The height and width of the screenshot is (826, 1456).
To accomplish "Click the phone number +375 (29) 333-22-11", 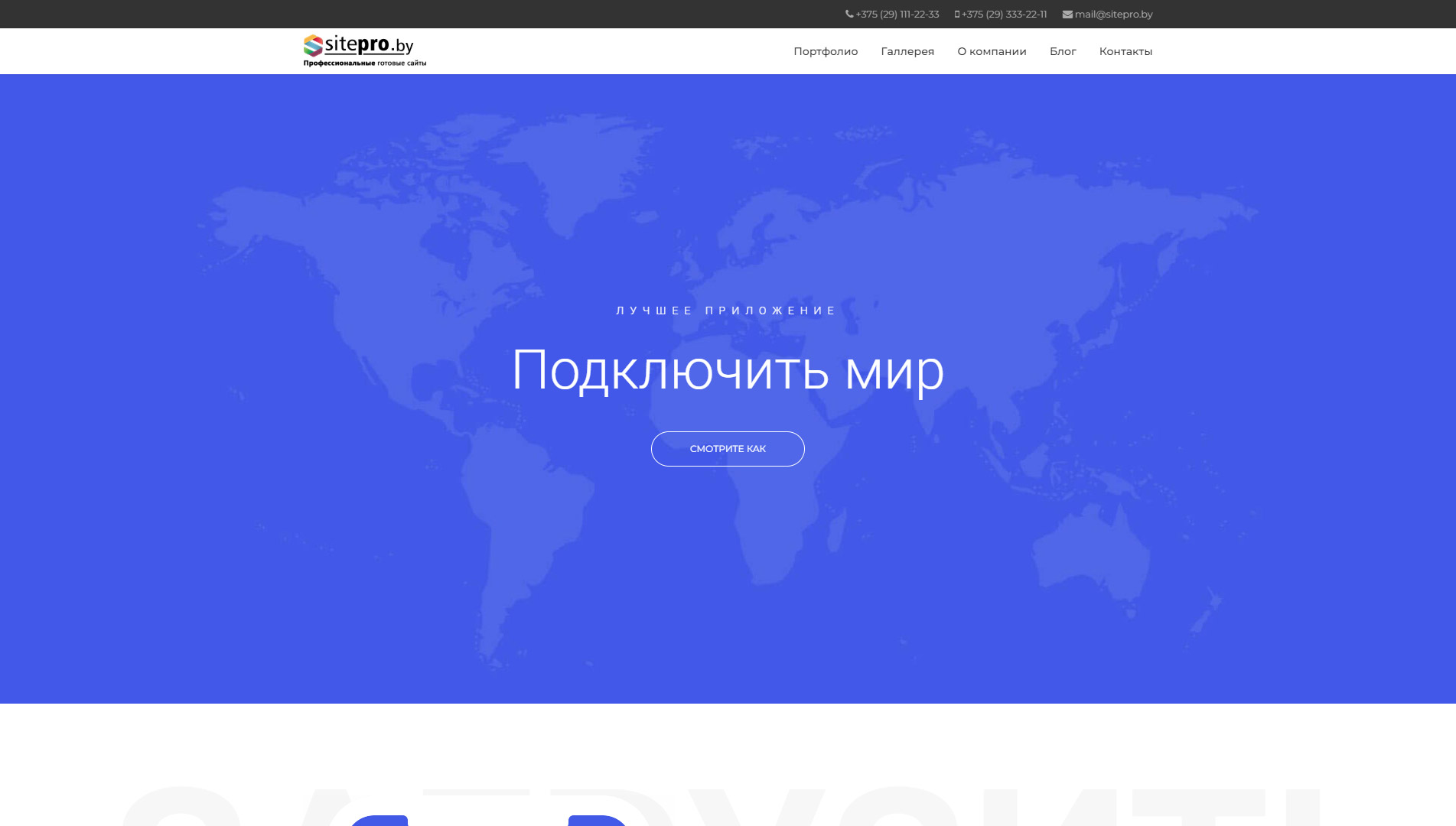I will click(x=1004, y=14).
